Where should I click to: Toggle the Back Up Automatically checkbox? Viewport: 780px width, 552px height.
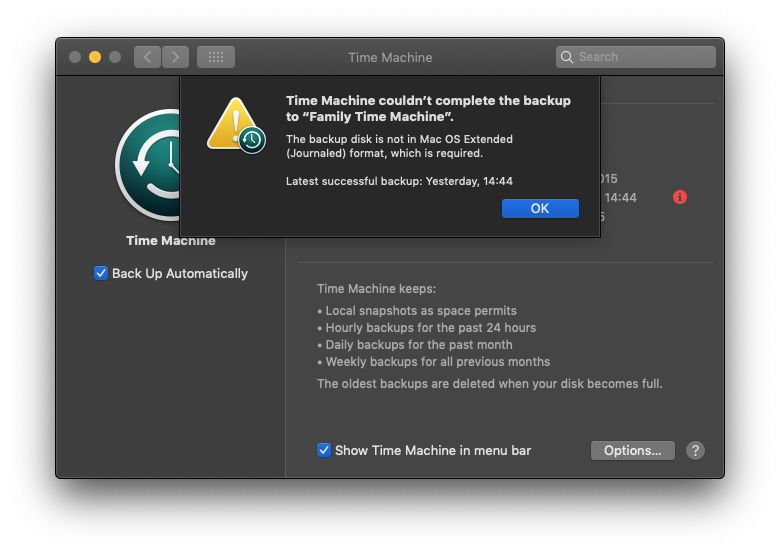101,273
